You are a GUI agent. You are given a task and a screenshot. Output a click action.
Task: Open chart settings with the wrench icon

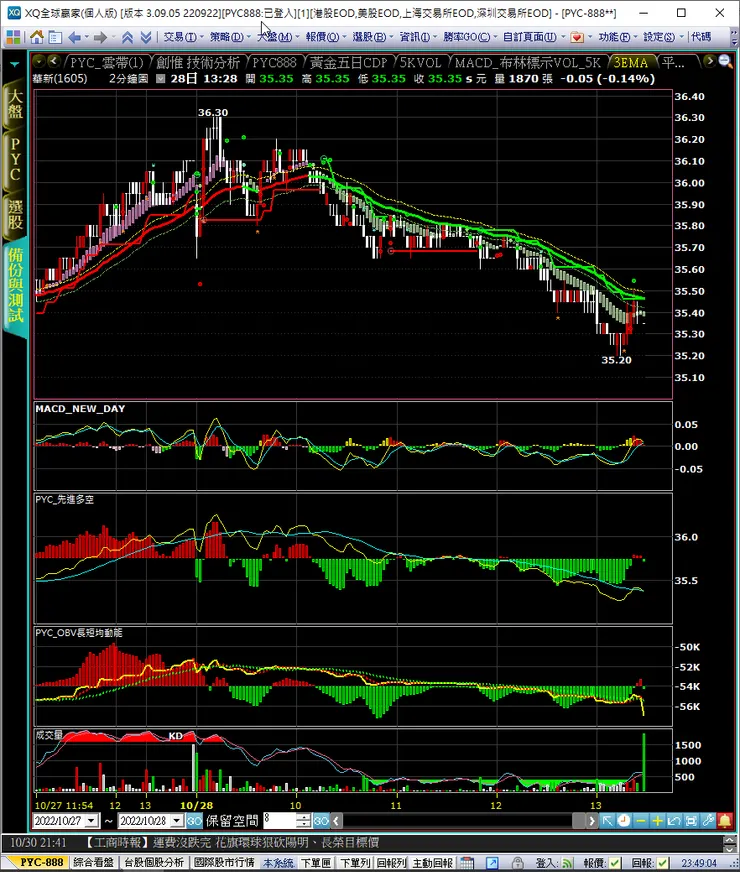[708, 820]
